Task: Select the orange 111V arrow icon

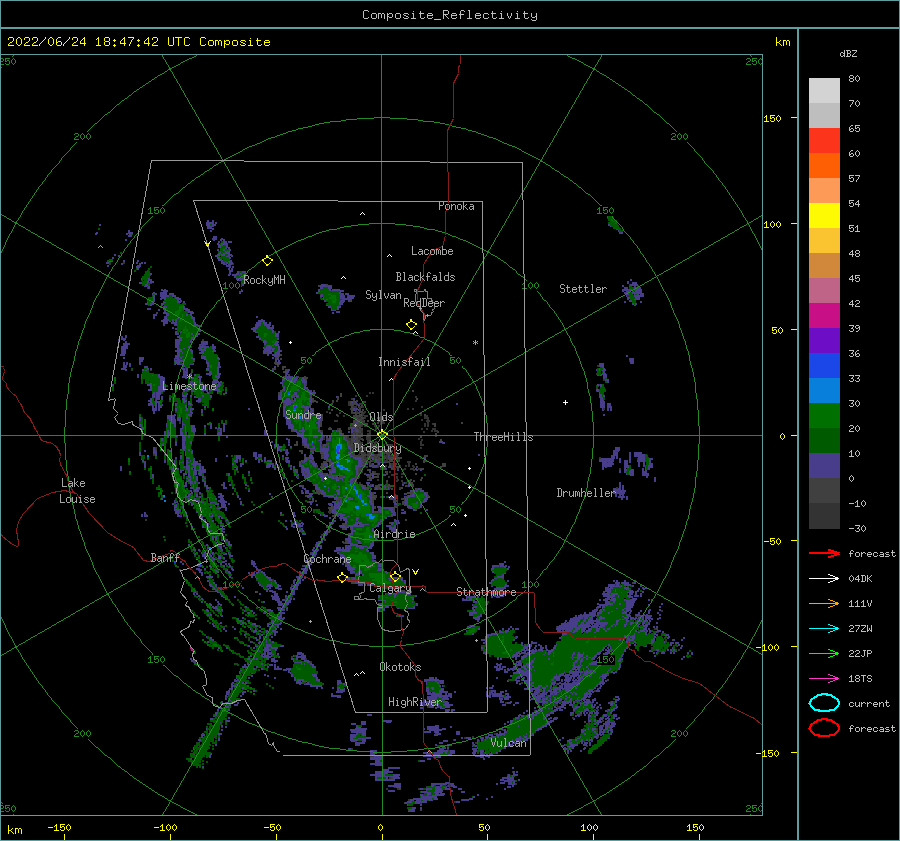Action: click(824, 603)
